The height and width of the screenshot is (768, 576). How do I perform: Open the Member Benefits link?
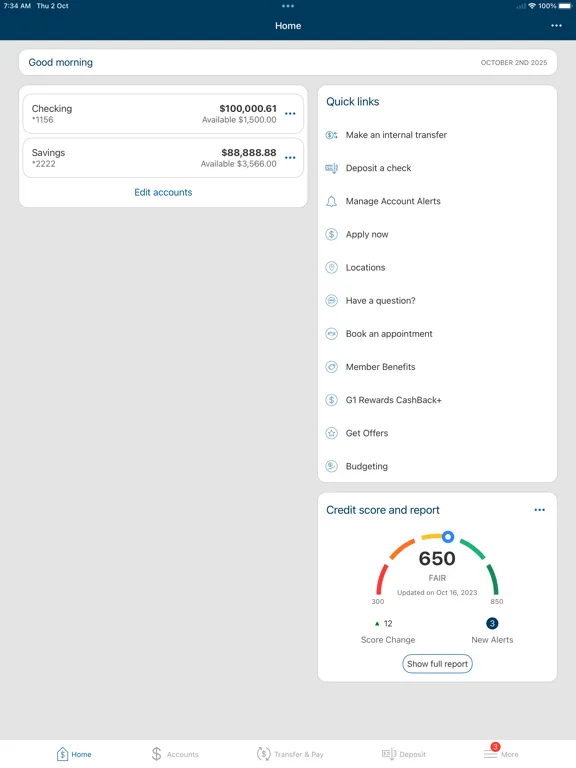(x=381, y=367)
